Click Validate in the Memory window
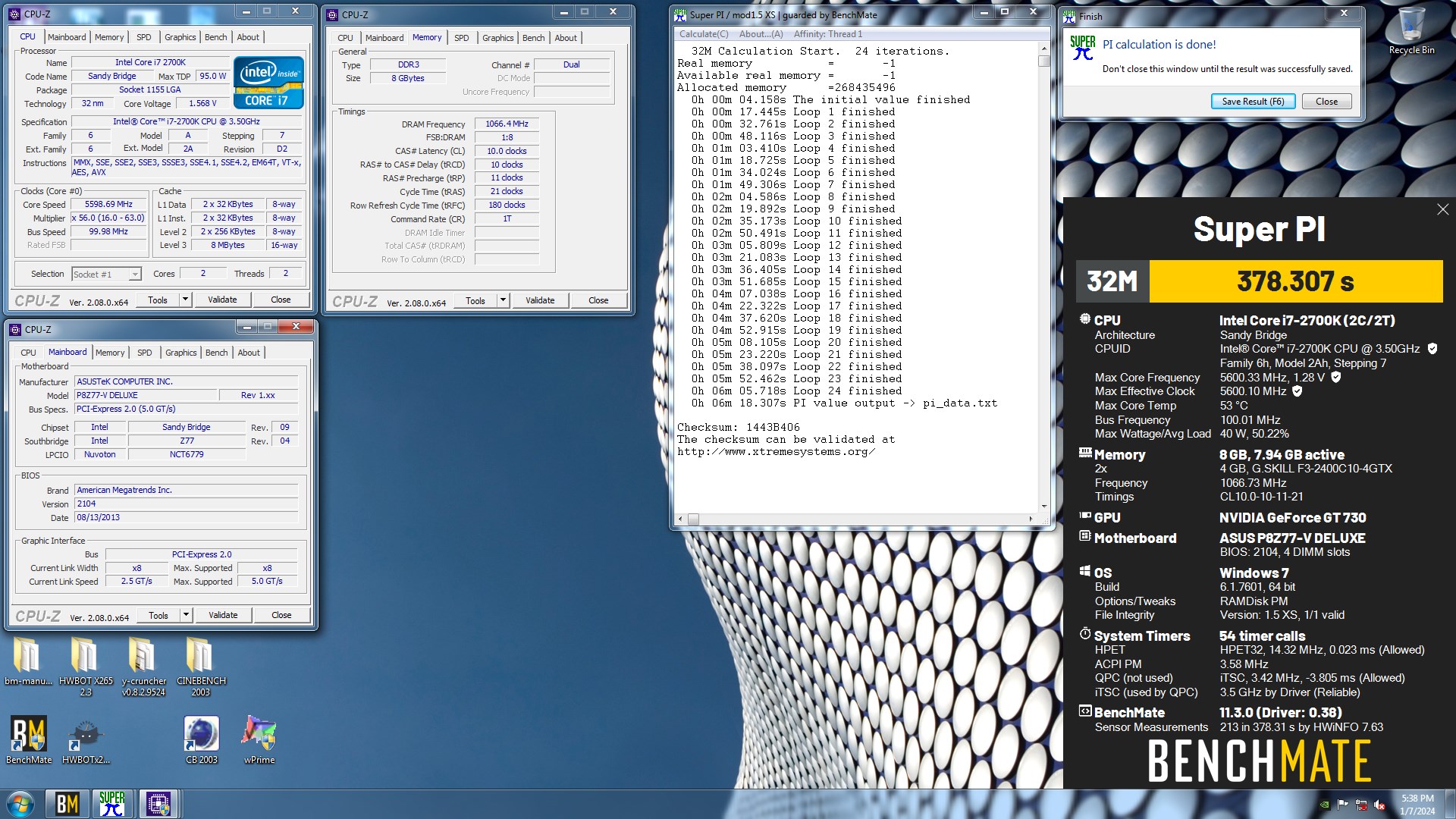 click(540, 300)
